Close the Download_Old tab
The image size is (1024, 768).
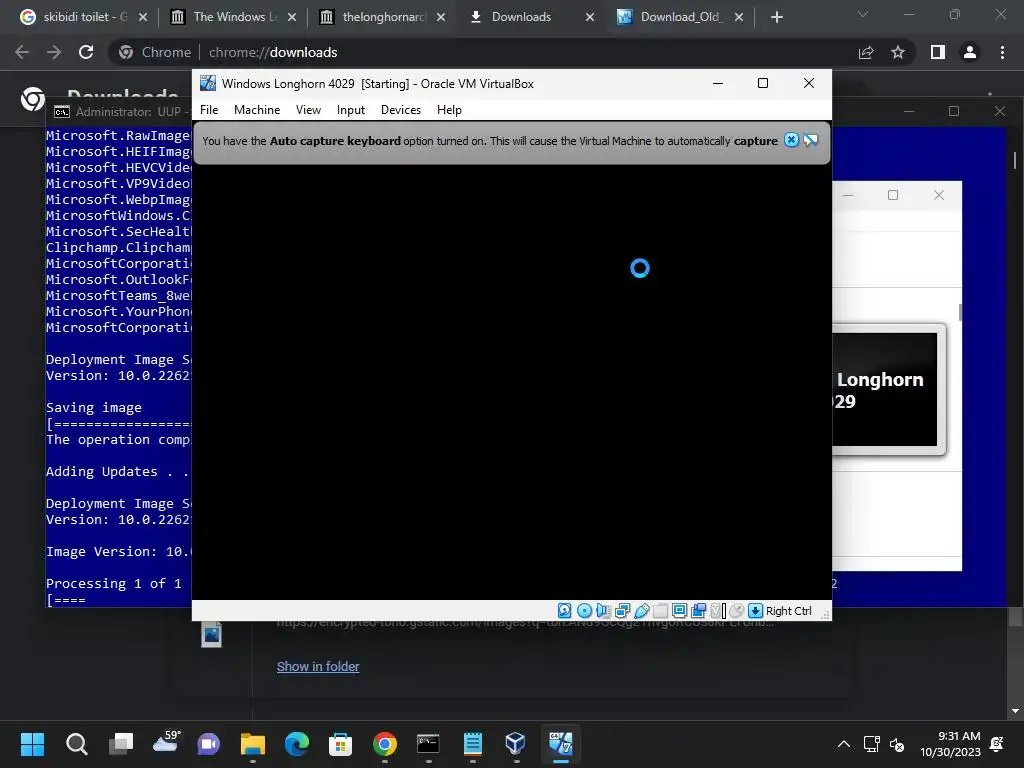coord(739,17)
